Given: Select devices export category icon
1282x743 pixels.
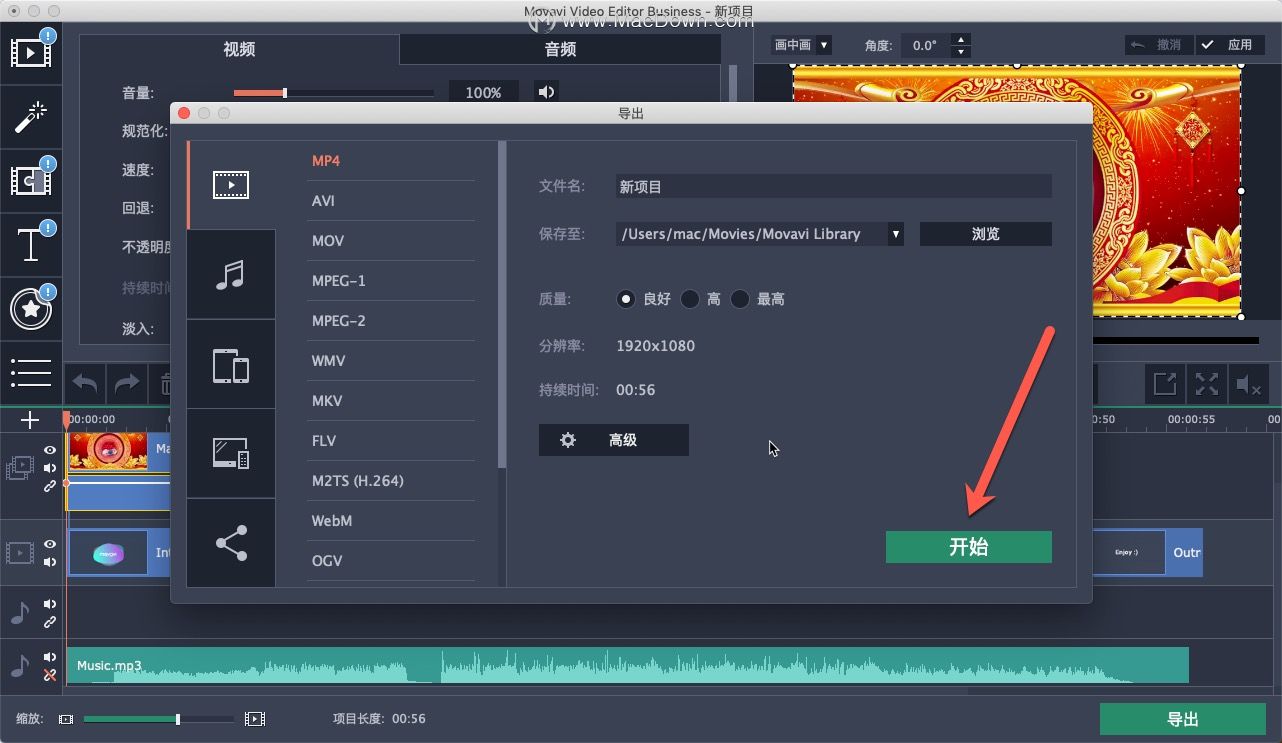Looking at the screenshot, I should 231,365.
